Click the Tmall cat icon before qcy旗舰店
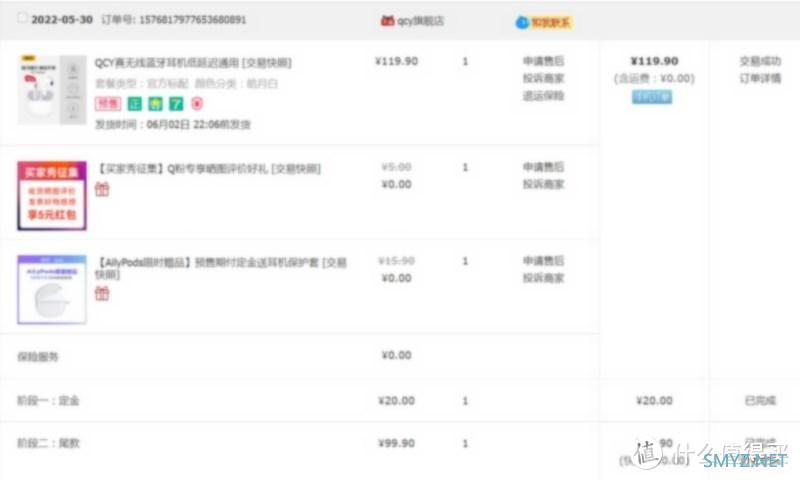This screenshot has height=480, width=800. (388, 21)
